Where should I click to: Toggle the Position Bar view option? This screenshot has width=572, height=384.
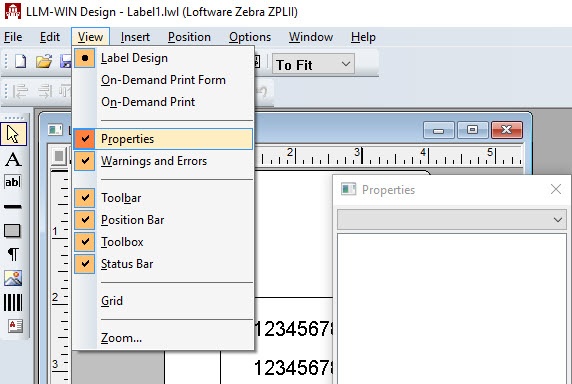tap(163, 220)
